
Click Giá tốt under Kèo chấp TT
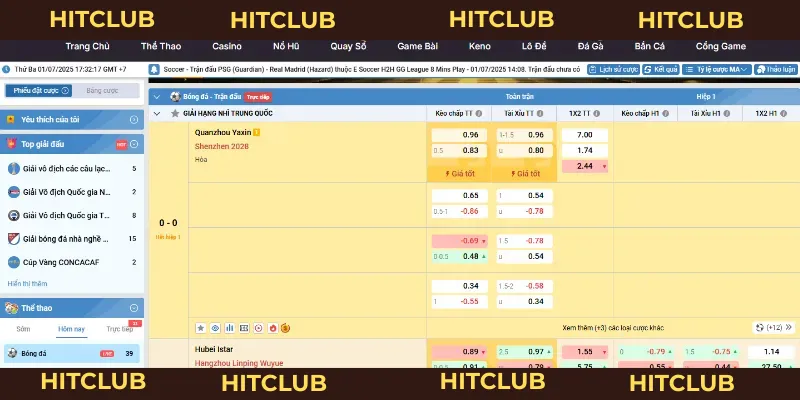click(x=459, y=174)
